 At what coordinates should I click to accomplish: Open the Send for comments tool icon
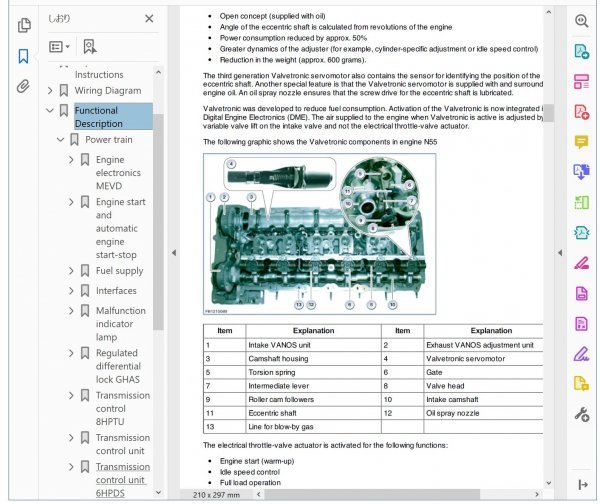point(582,383)
